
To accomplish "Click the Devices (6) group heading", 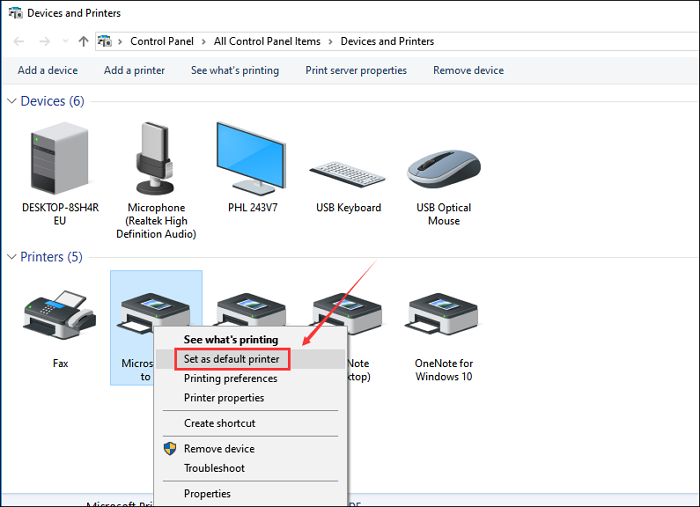I will [x=52, y=101].
